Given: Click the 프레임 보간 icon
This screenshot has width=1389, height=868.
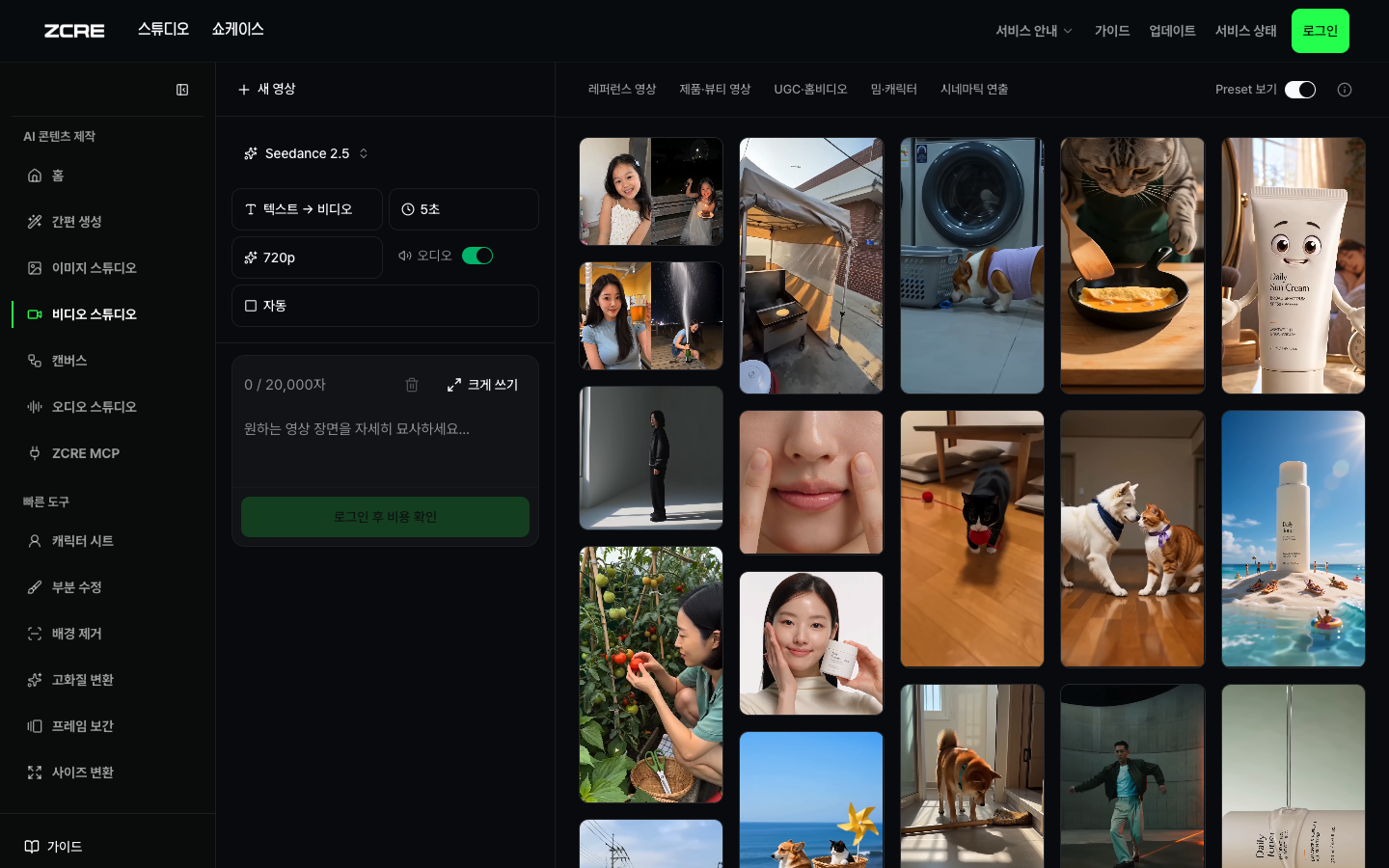Looking at the screenshot, I should [x=35, y=726].
